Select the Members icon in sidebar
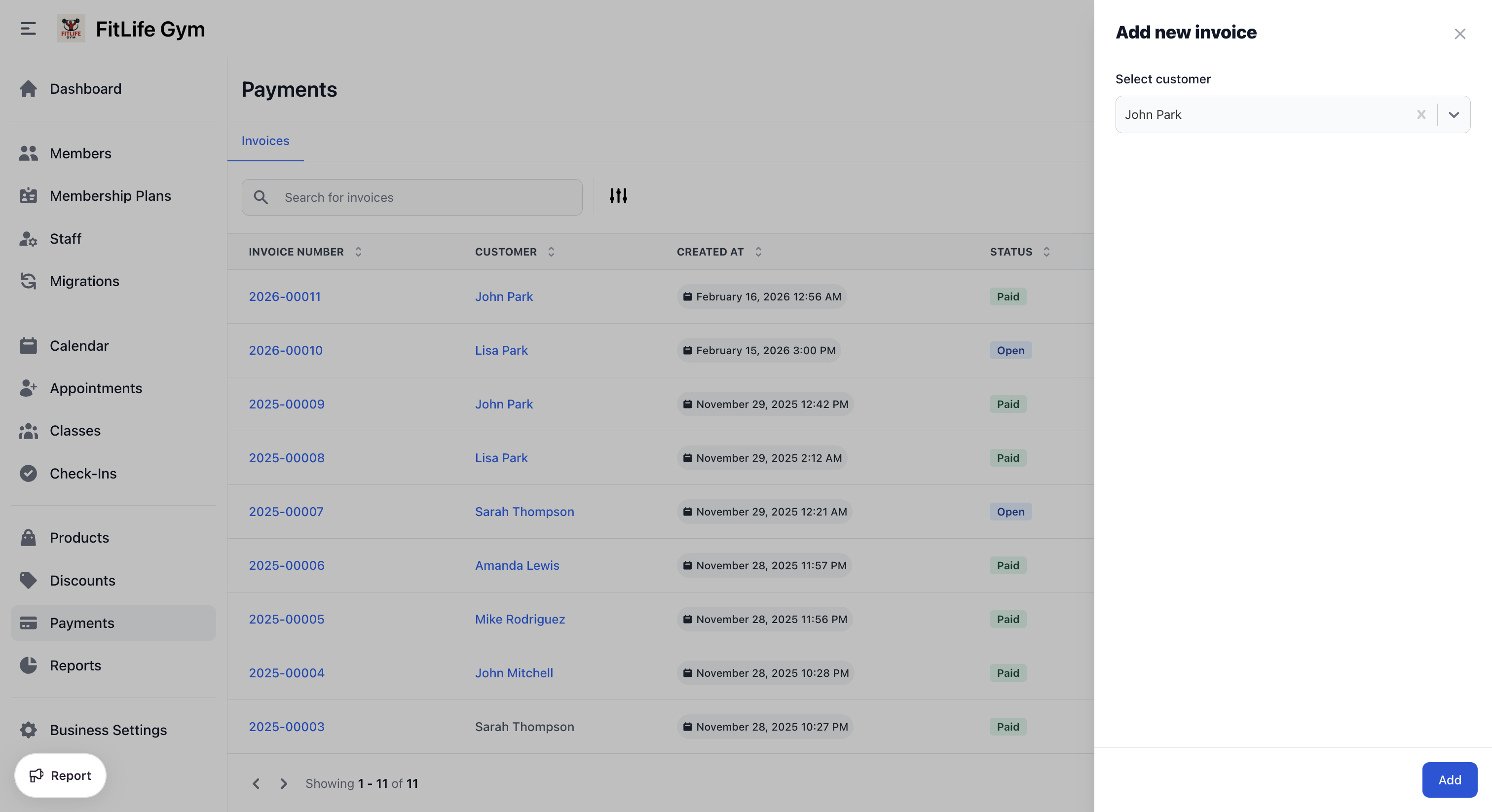 [x=29, y=153]
